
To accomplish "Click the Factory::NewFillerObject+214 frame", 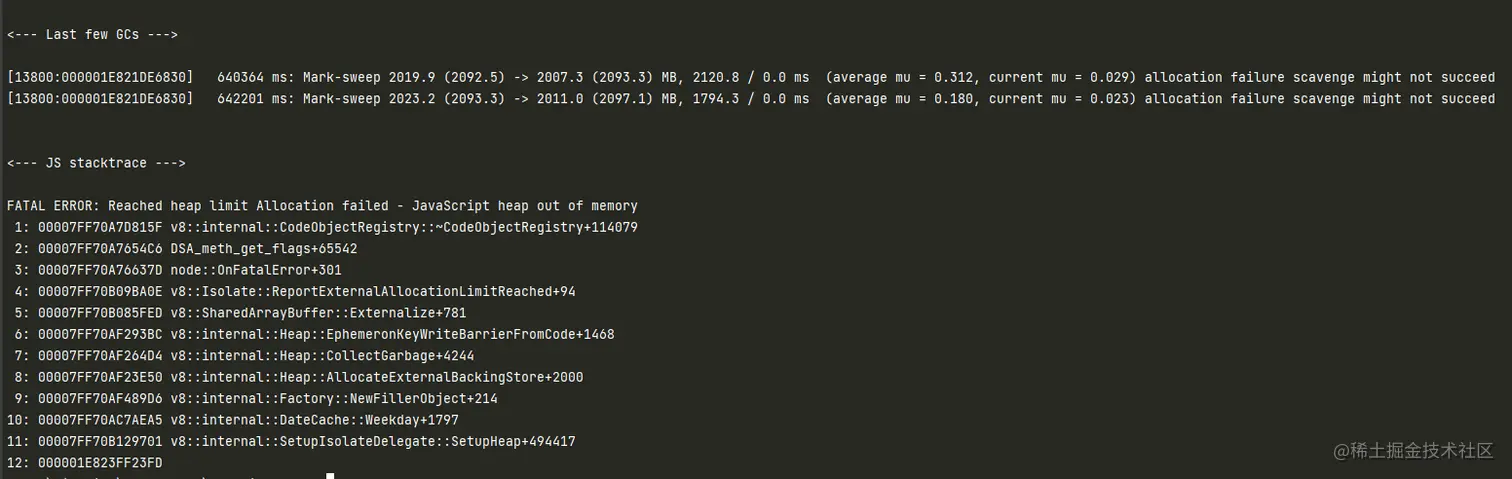I will (x=334, y=399).
